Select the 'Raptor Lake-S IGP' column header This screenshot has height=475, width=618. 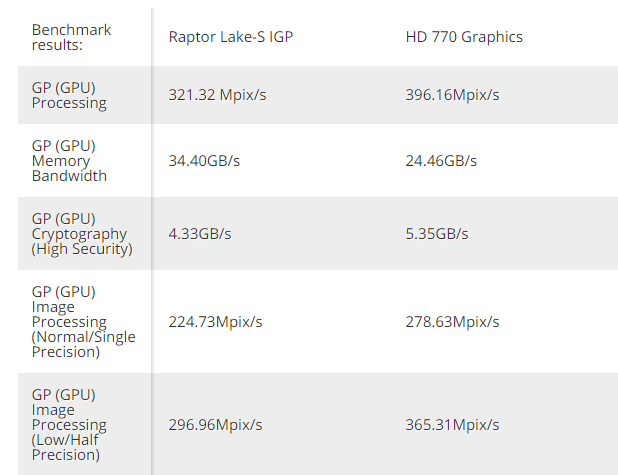(230, 38)
